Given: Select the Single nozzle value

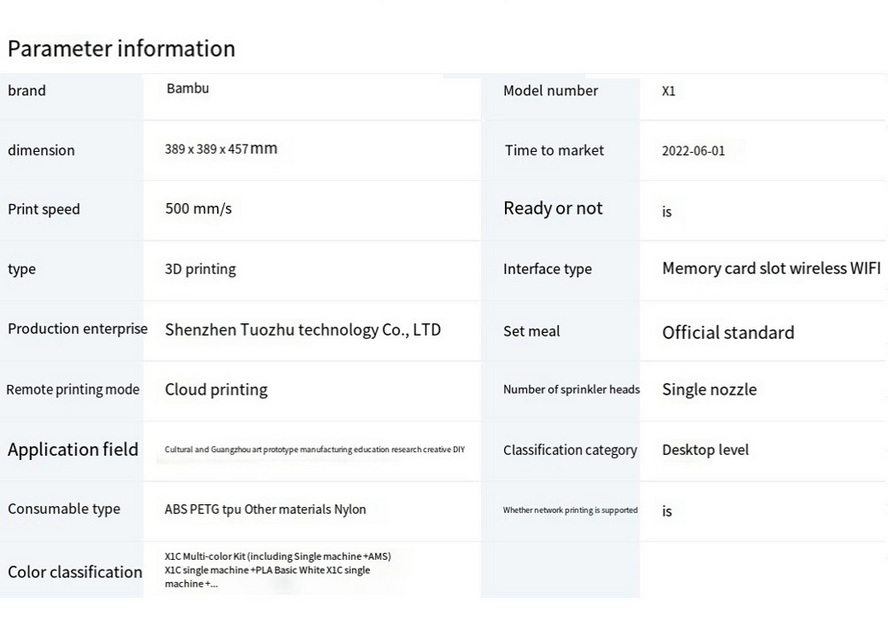Looking at the screenshot, I should coord(709,389).
